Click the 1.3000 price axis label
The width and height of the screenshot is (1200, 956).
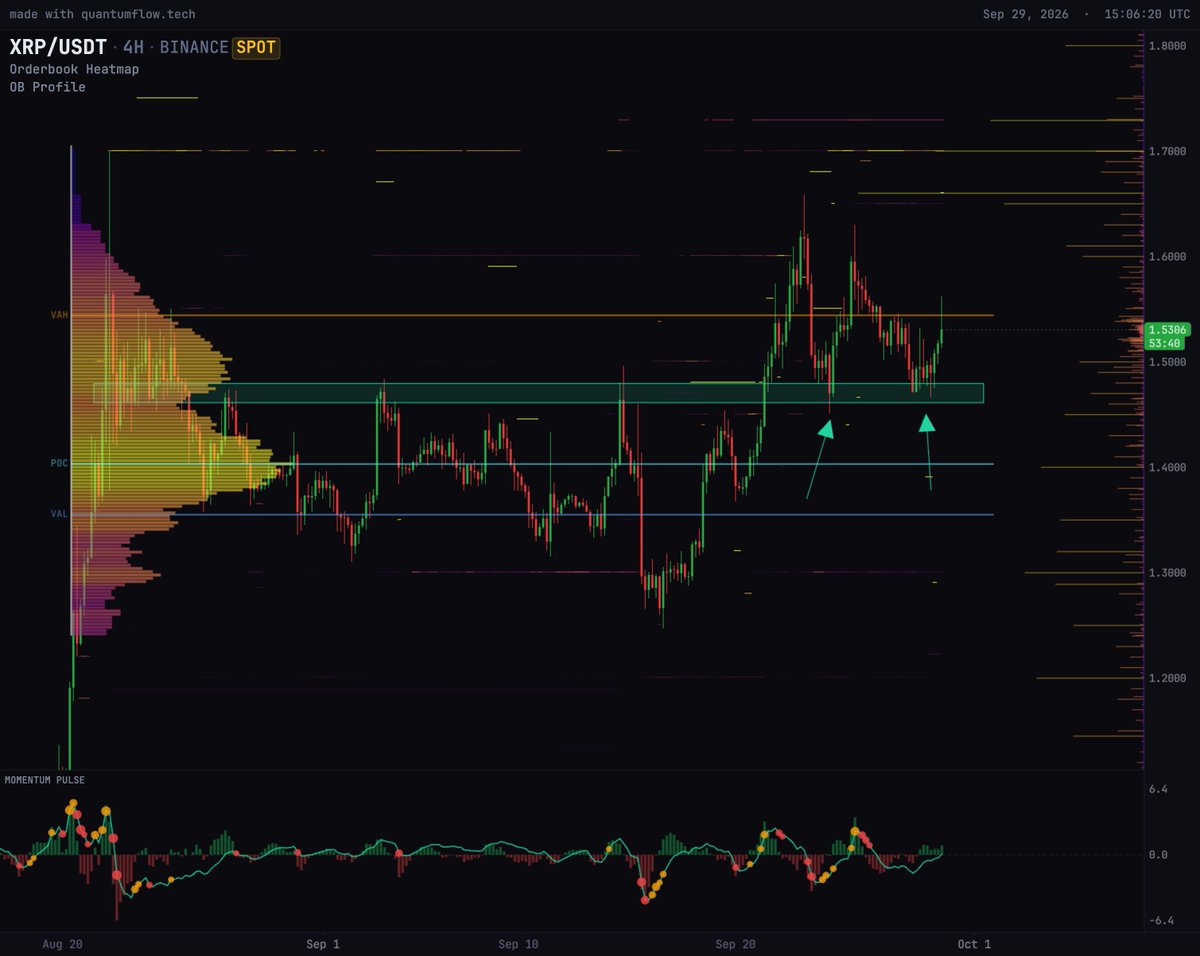point(1167,573)
